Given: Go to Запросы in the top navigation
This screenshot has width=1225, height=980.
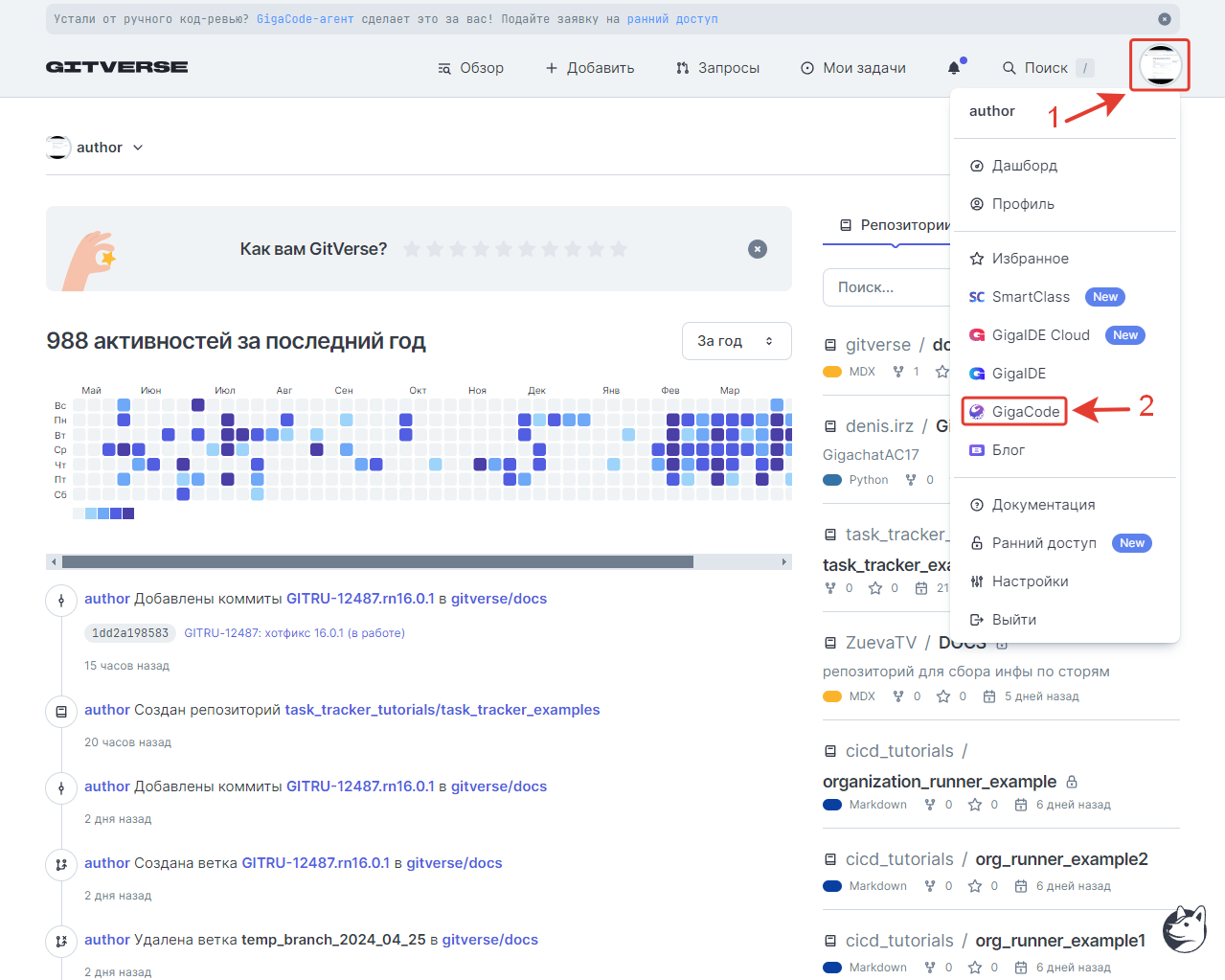Looking at the screenshot, I should click(717, 68).
